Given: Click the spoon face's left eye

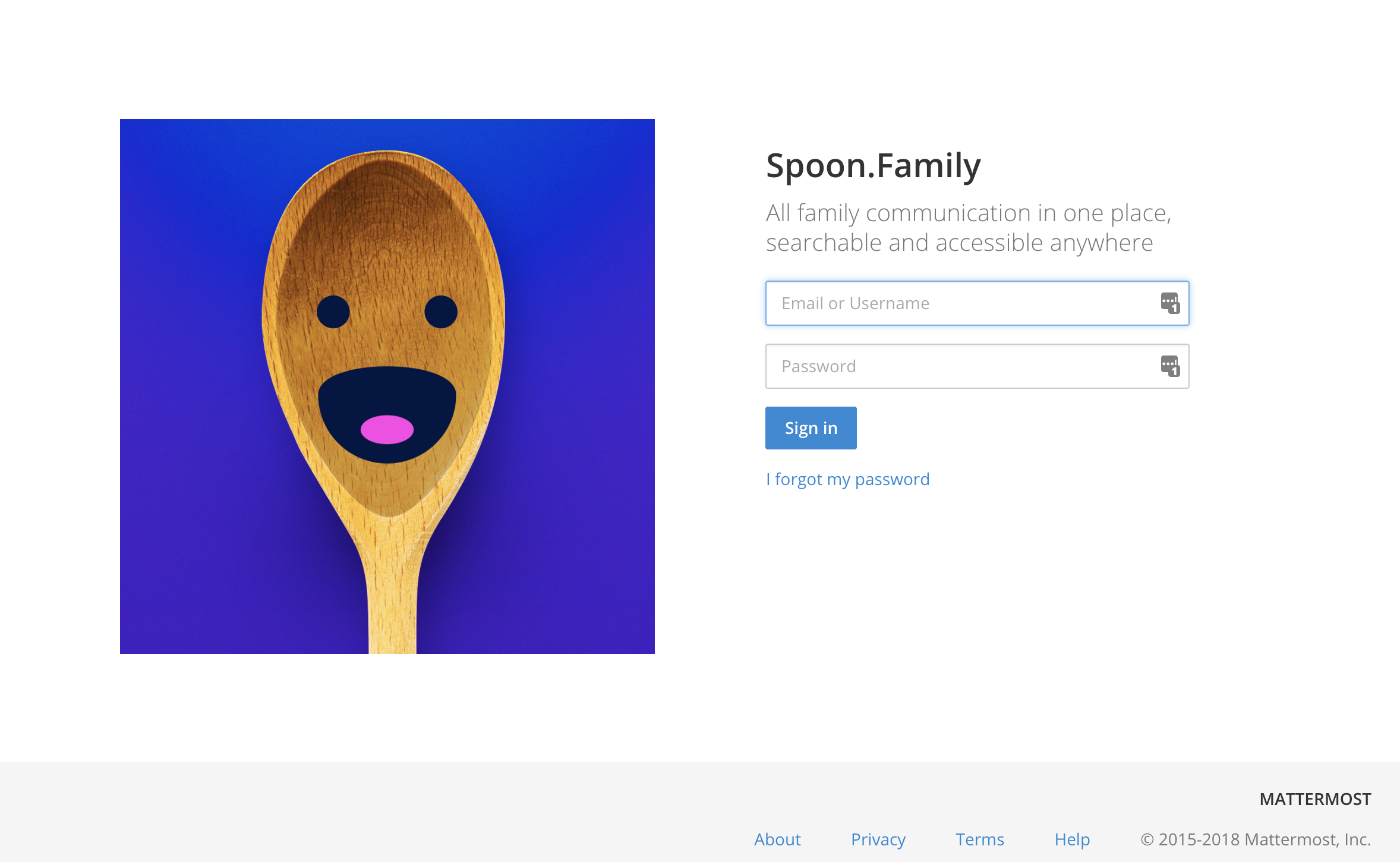Looking at the screenshot, I should (333, 312).
